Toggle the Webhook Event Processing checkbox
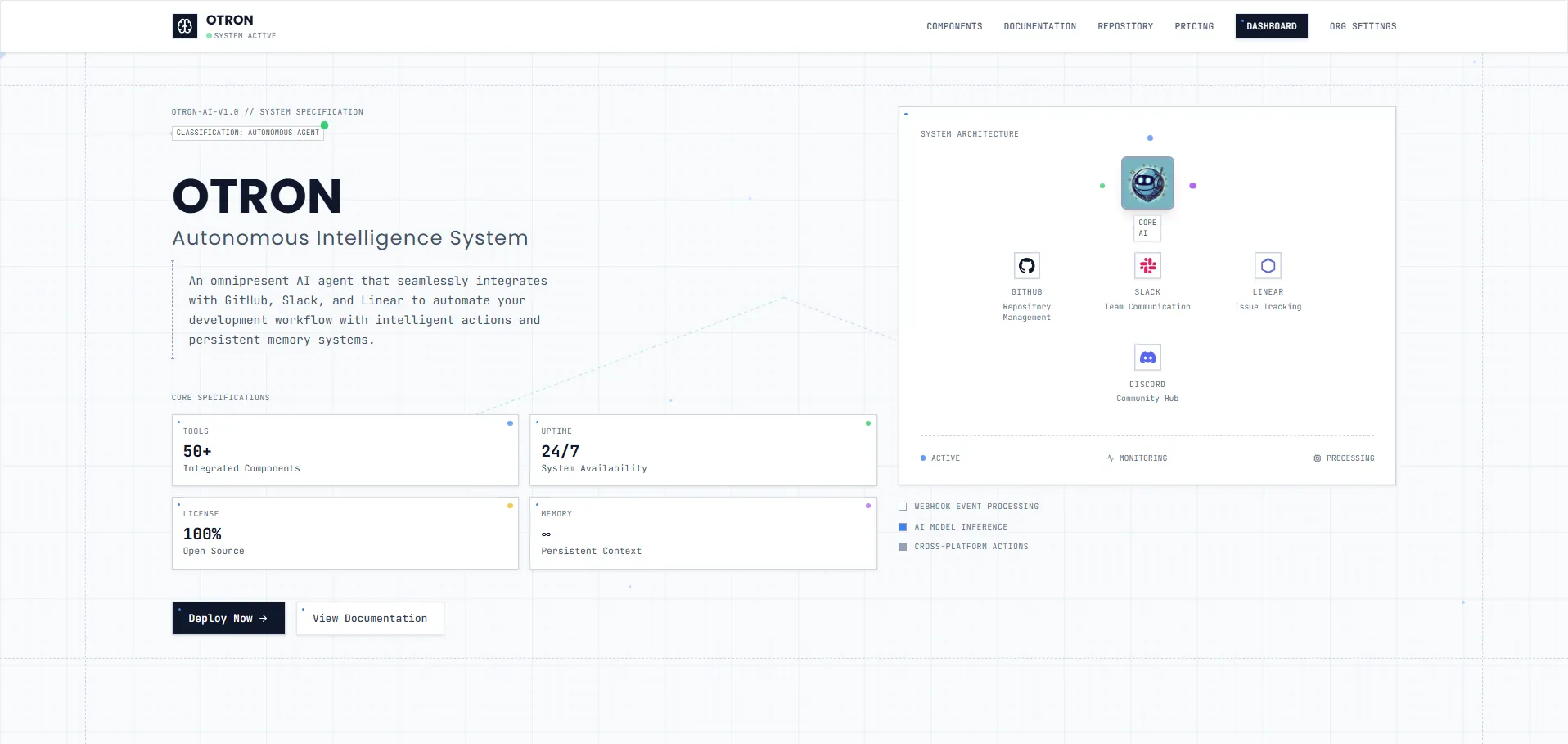1568x744 pixels. (x=903, y=507)
